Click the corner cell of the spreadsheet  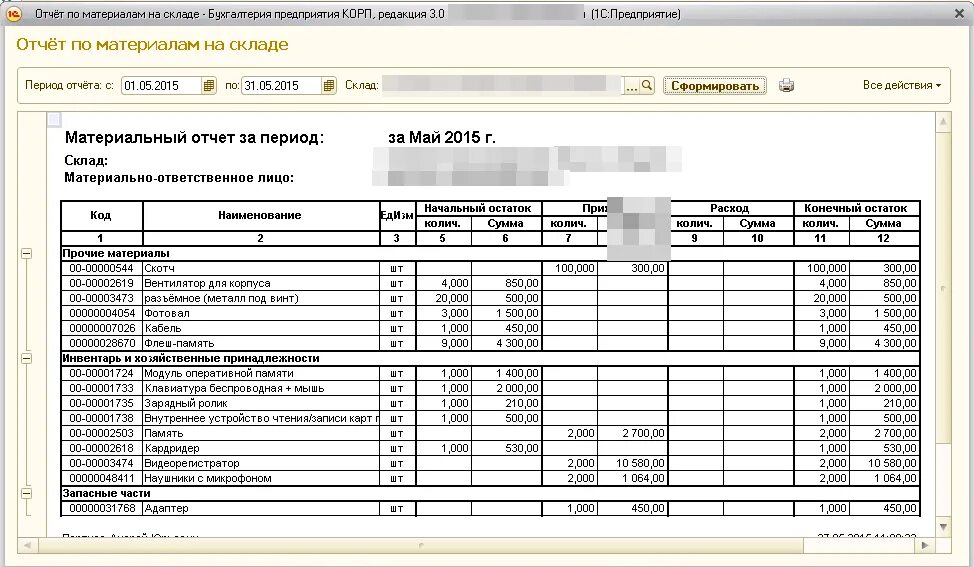55,120
